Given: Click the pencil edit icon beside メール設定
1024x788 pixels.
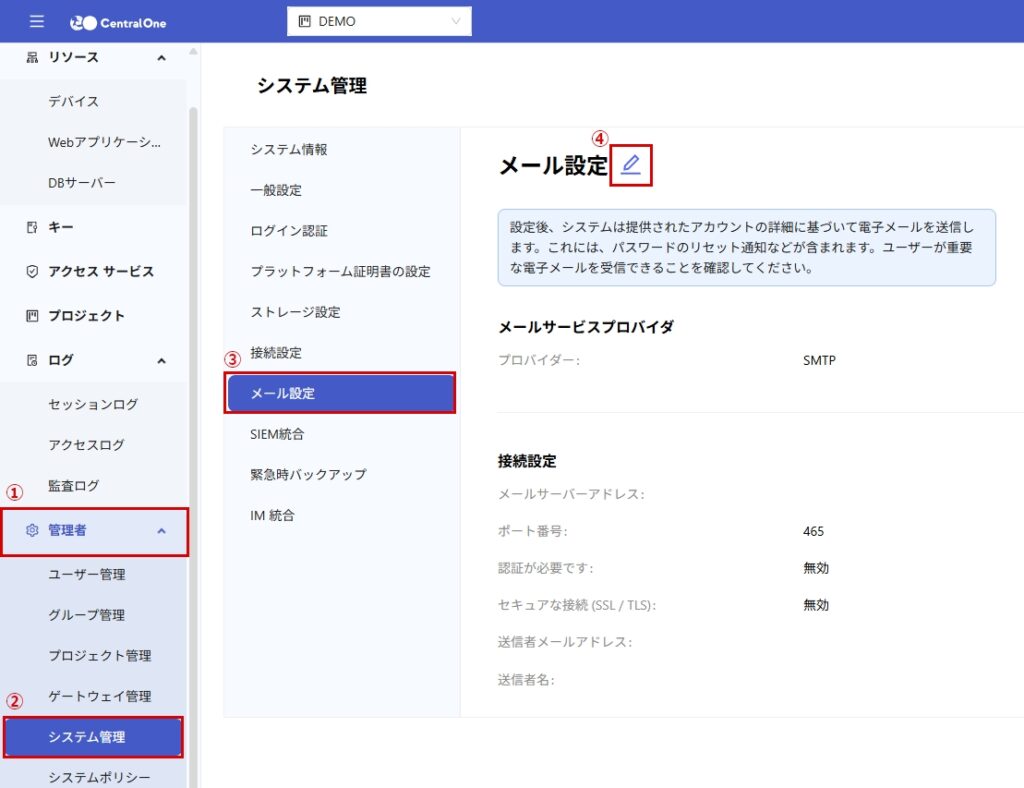Looking at the screenshot, I should tap(630, 165).
